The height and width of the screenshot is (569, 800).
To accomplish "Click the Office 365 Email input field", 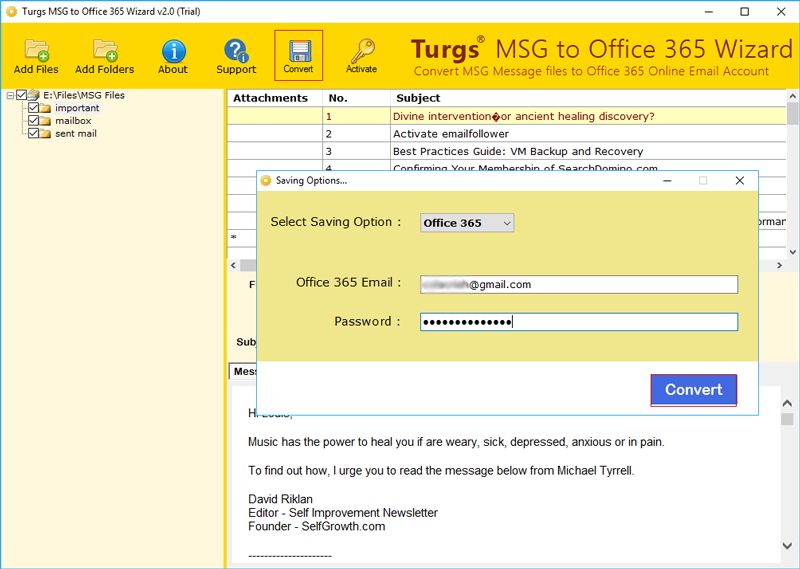I will pos(579,284).
